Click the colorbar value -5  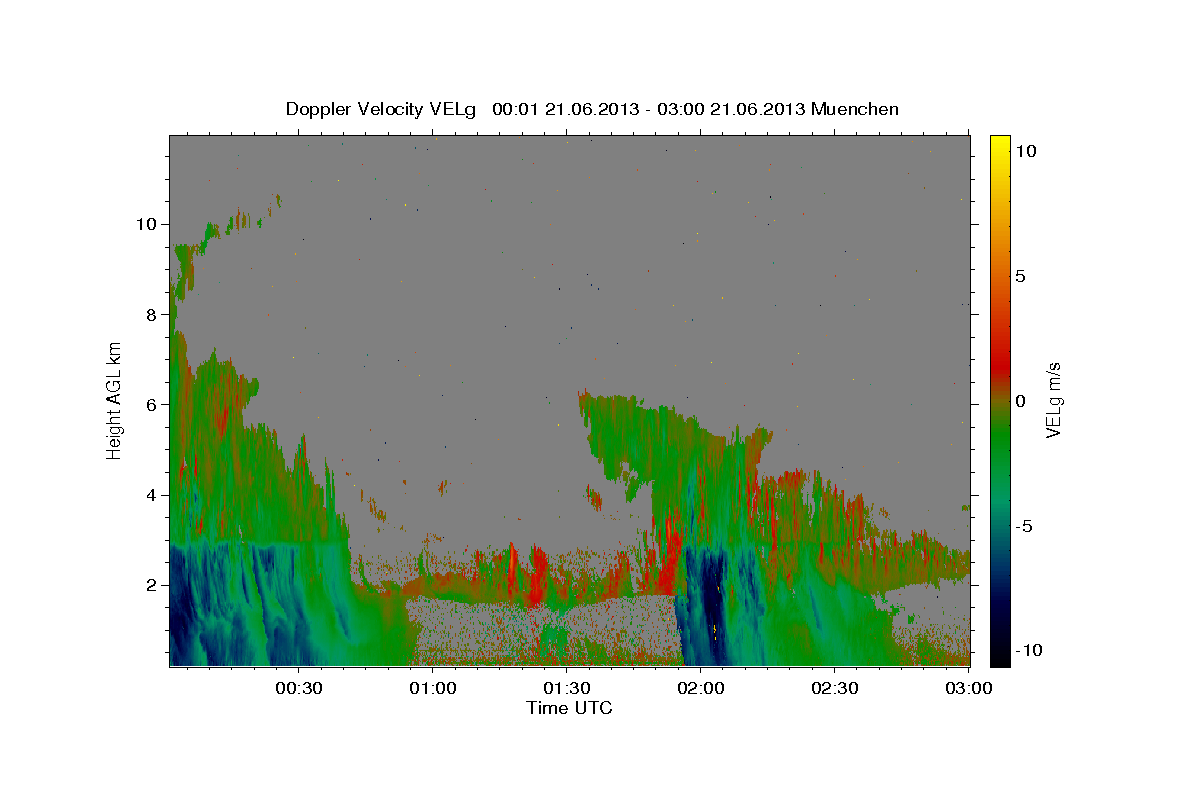pos(1026,526)
